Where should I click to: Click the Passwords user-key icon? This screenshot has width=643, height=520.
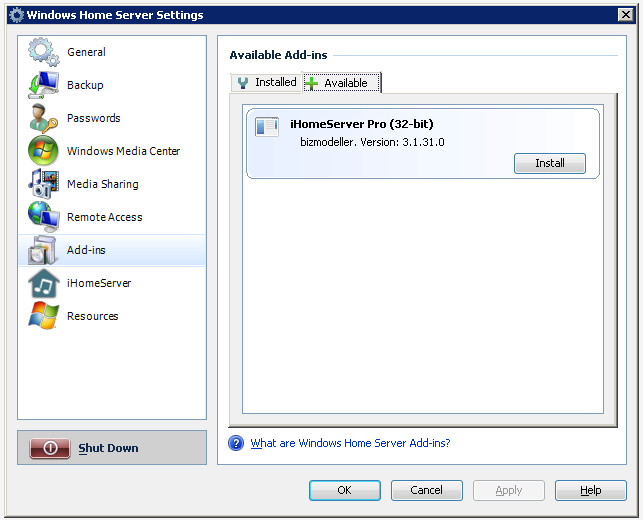pyautogui.click(x=43, y=118)
